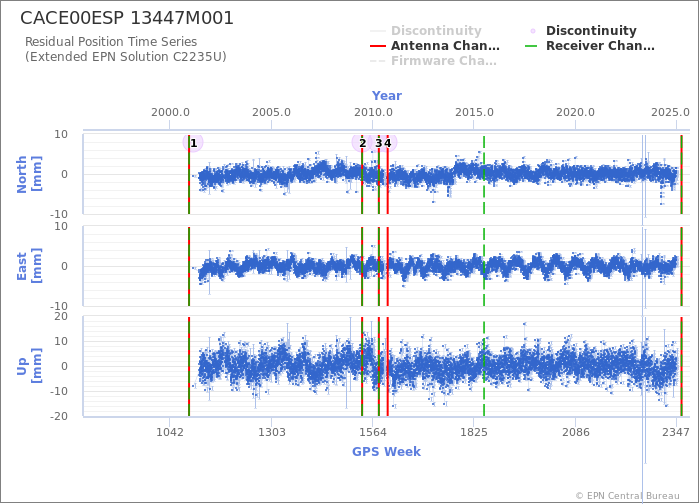This screenshot has height=504, width=700.
Task: Click the 2000.0 year tick label
Action: click(170, 112)
